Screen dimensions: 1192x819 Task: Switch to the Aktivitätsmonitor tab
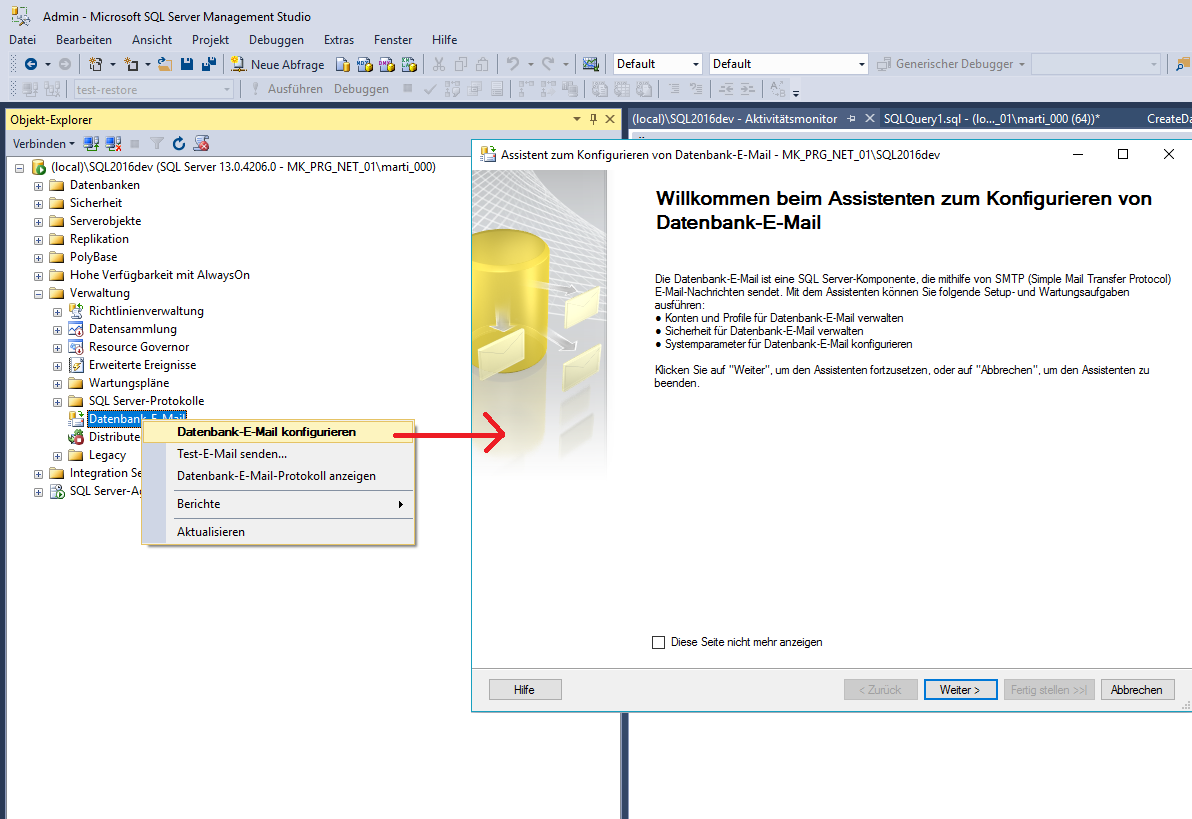734,119
